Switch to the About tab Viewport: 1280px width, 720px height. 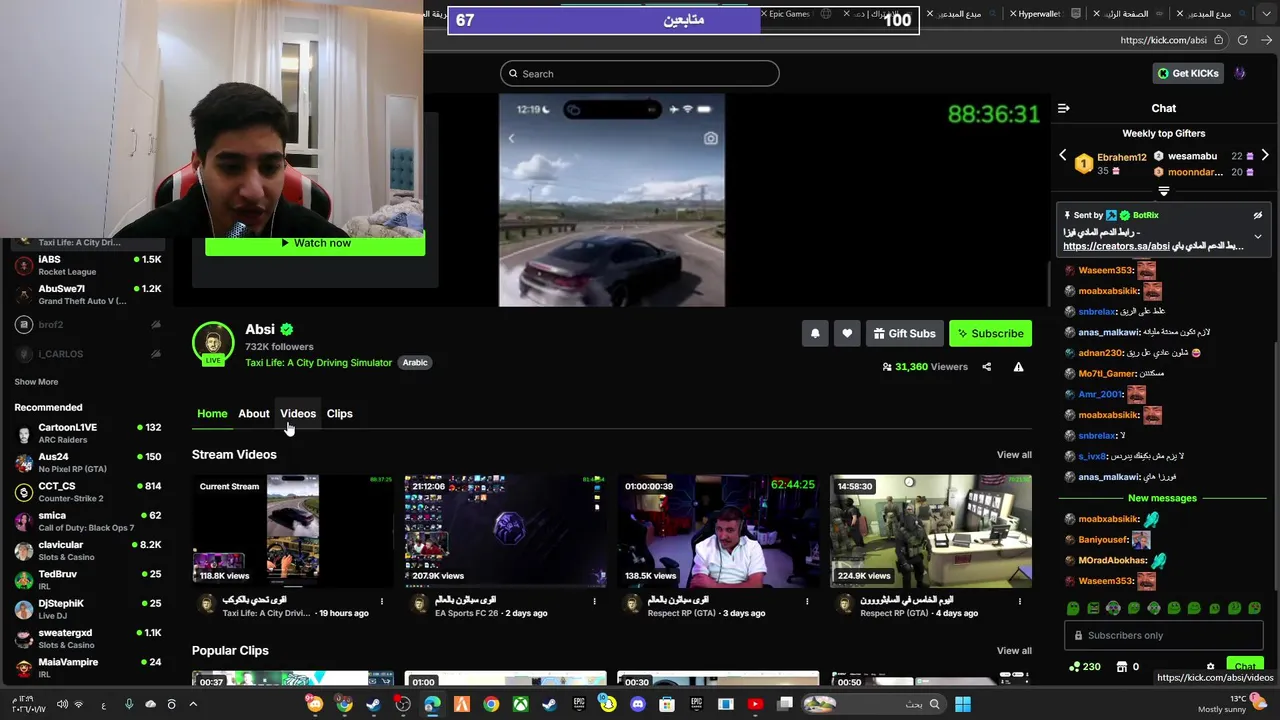[x=254, y=413]
